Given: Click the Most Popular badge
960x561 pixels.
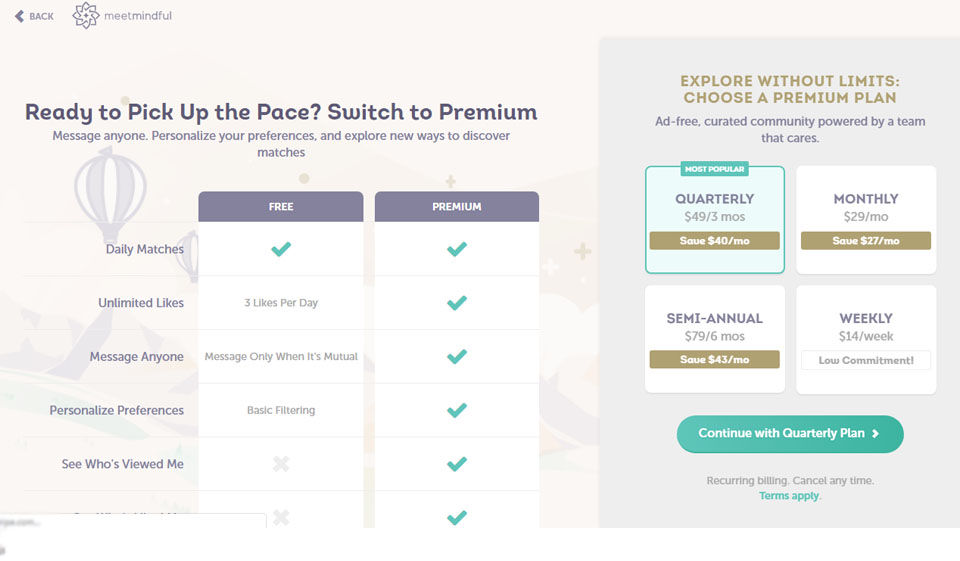Looking at the screenshot, I should pos(714,169).
